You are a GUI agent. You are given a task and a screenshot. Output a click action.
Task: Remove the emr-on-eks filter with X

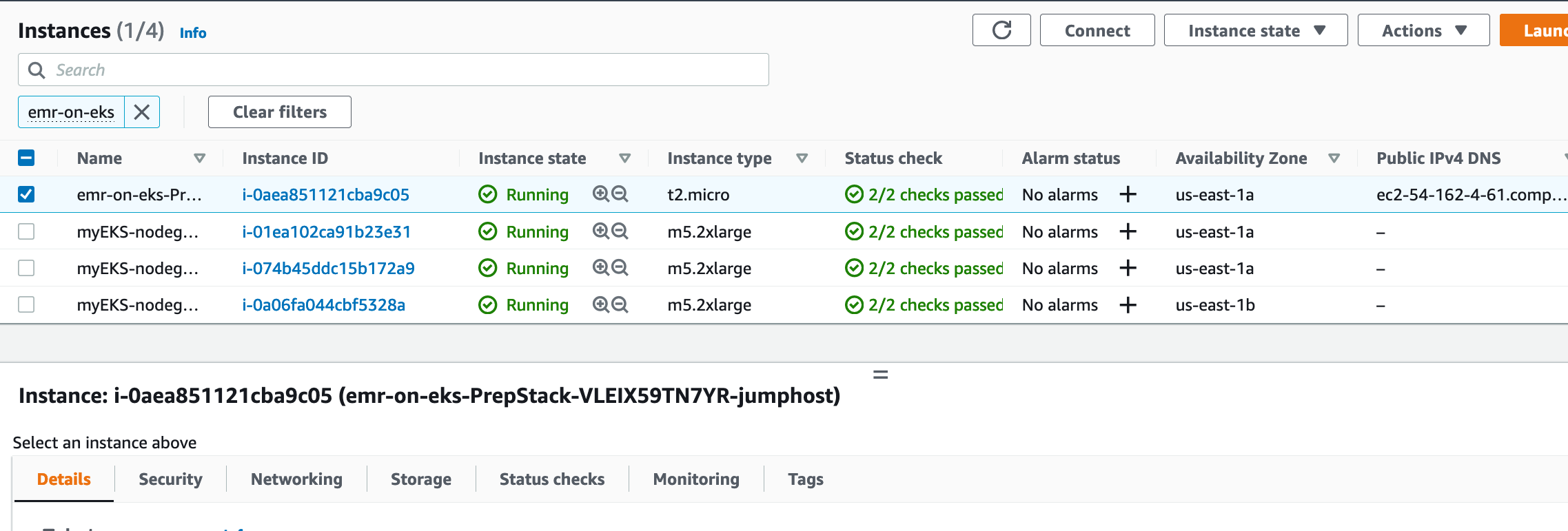coord(142,112)
